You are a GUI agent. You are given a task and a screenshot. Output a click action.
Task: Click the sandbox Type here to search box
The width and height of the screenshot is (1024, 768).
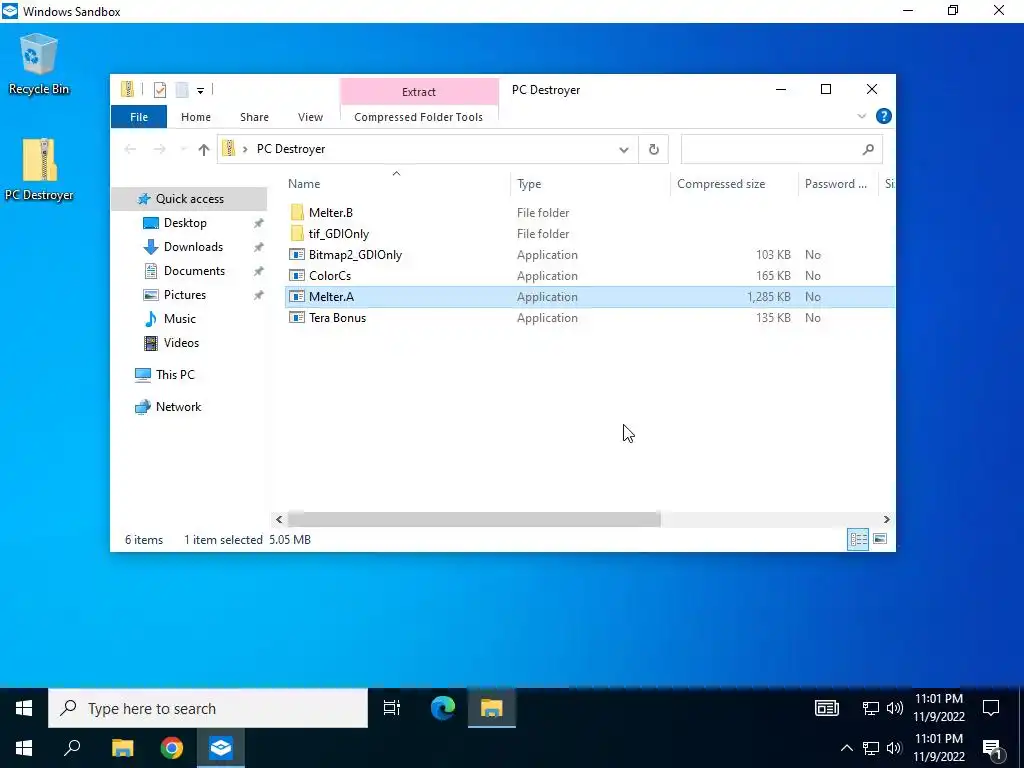point(208,709)
